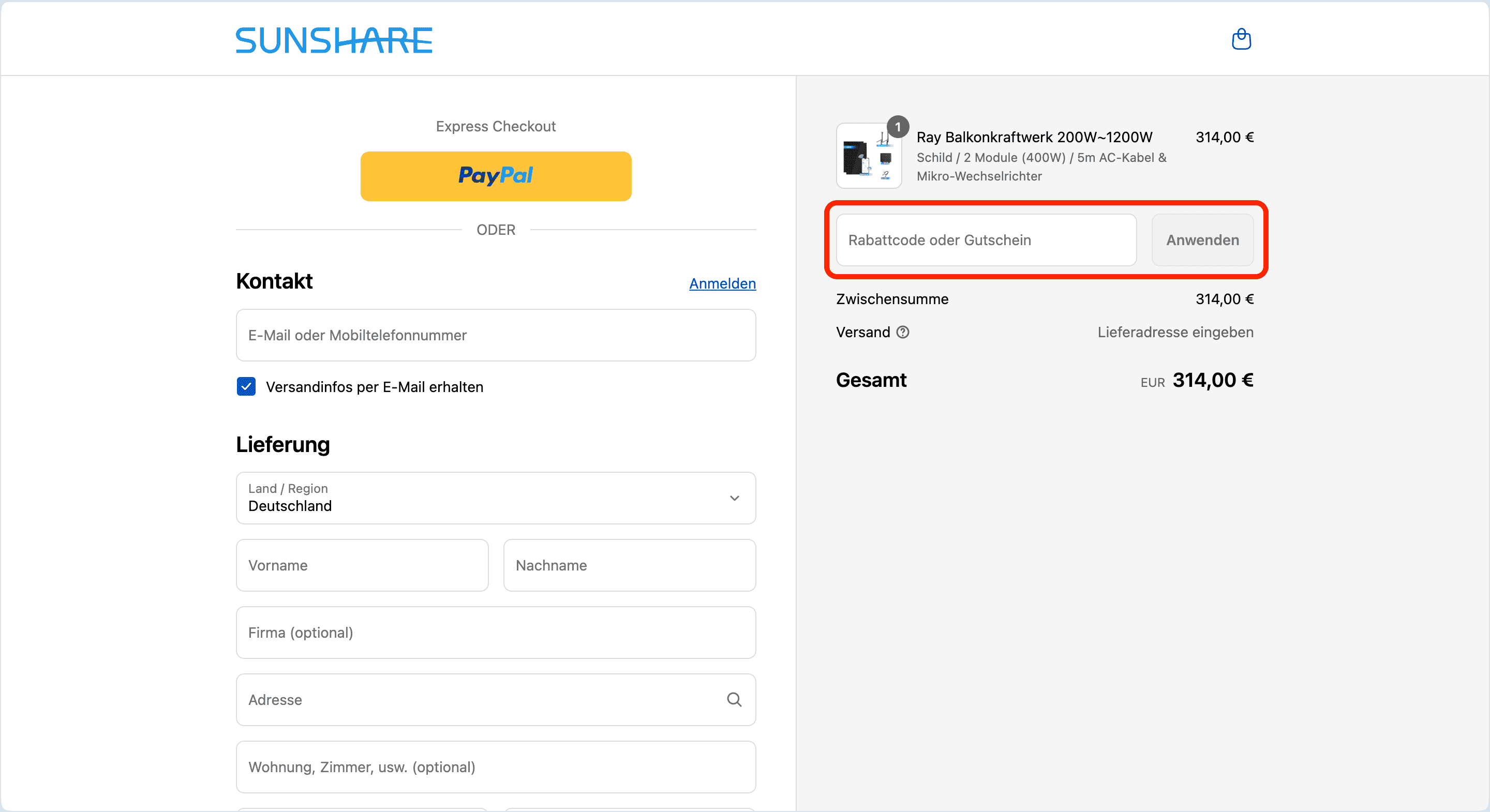Click the Gesamt total 314,00 € amount
Viewport: 1490px width, 812px height.
pos(1213,380)
